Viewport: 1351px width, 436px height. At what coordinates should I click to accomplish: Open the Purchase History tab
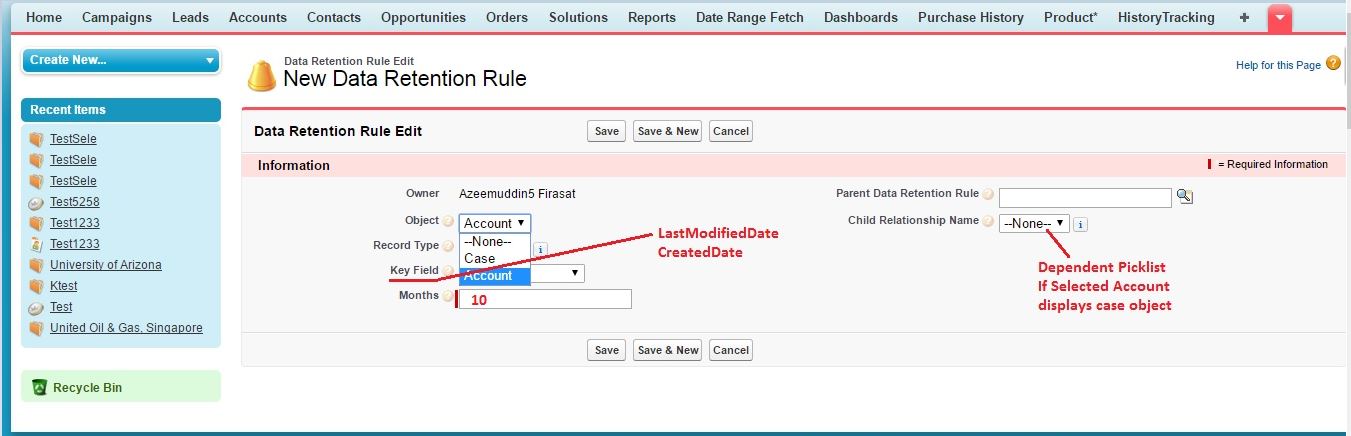[x=971, y=17]
